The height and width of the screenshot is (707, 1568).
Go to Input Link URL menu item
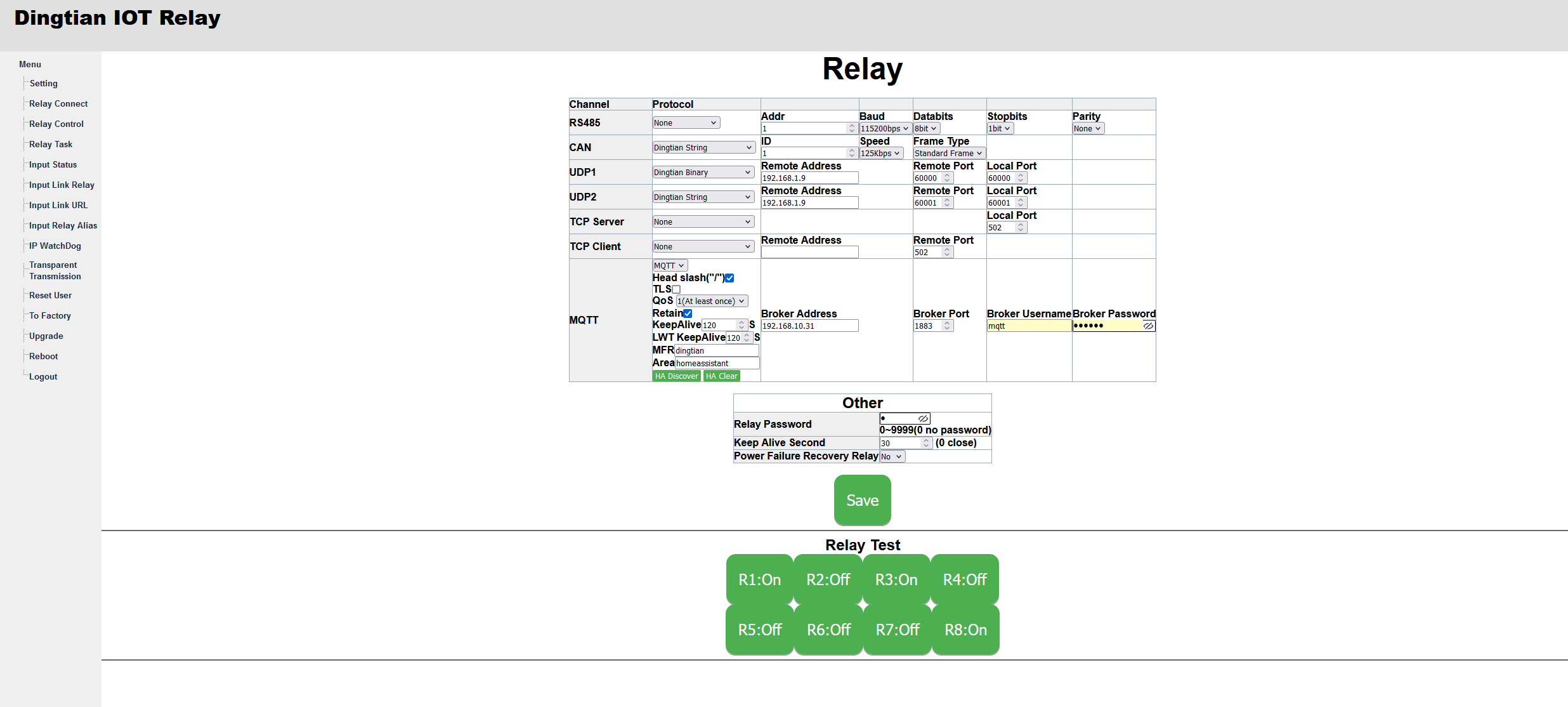tap(58, 205)
